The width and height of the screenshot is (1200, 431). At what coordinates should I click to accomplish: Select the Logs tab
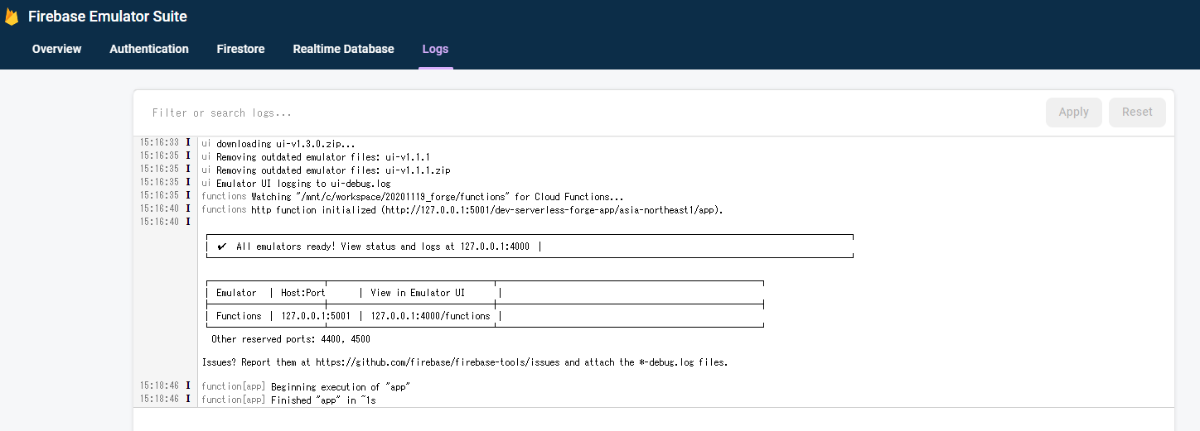coord(435,49)
